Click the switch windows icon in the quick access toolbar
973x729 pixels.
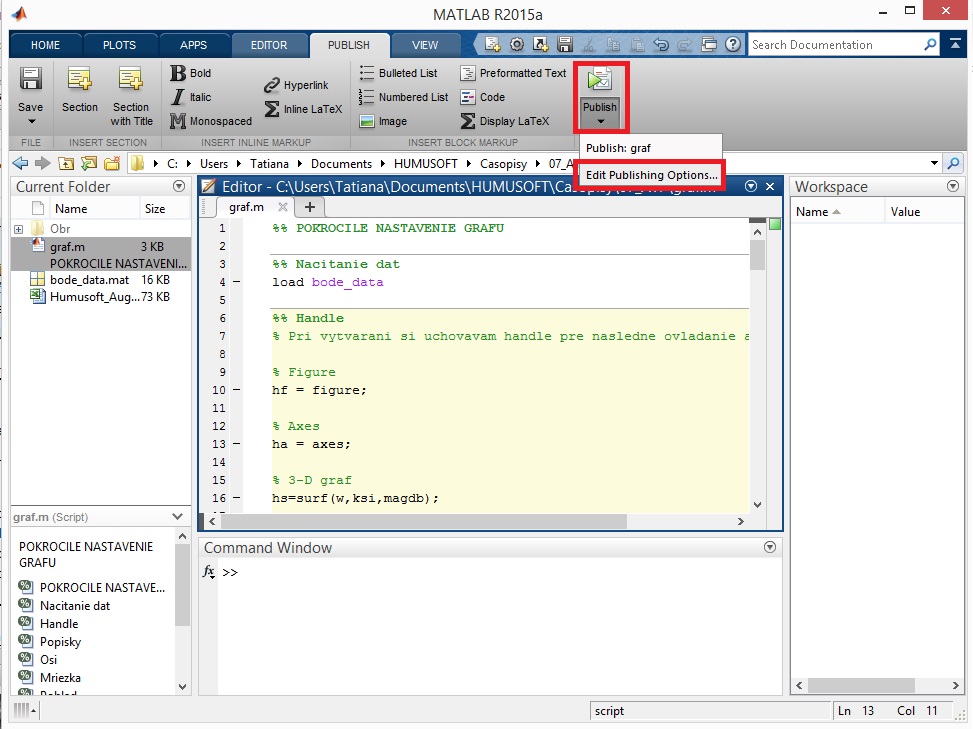(709, 44)
